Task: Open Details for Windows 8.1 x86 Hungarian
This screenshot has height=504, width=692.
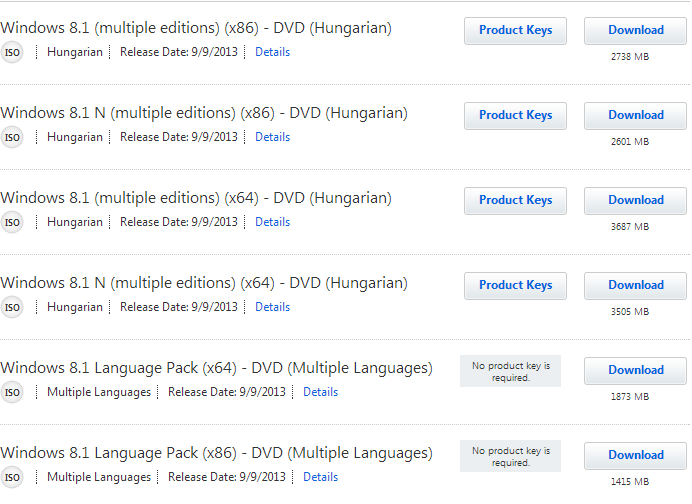Action: (272, 52)
